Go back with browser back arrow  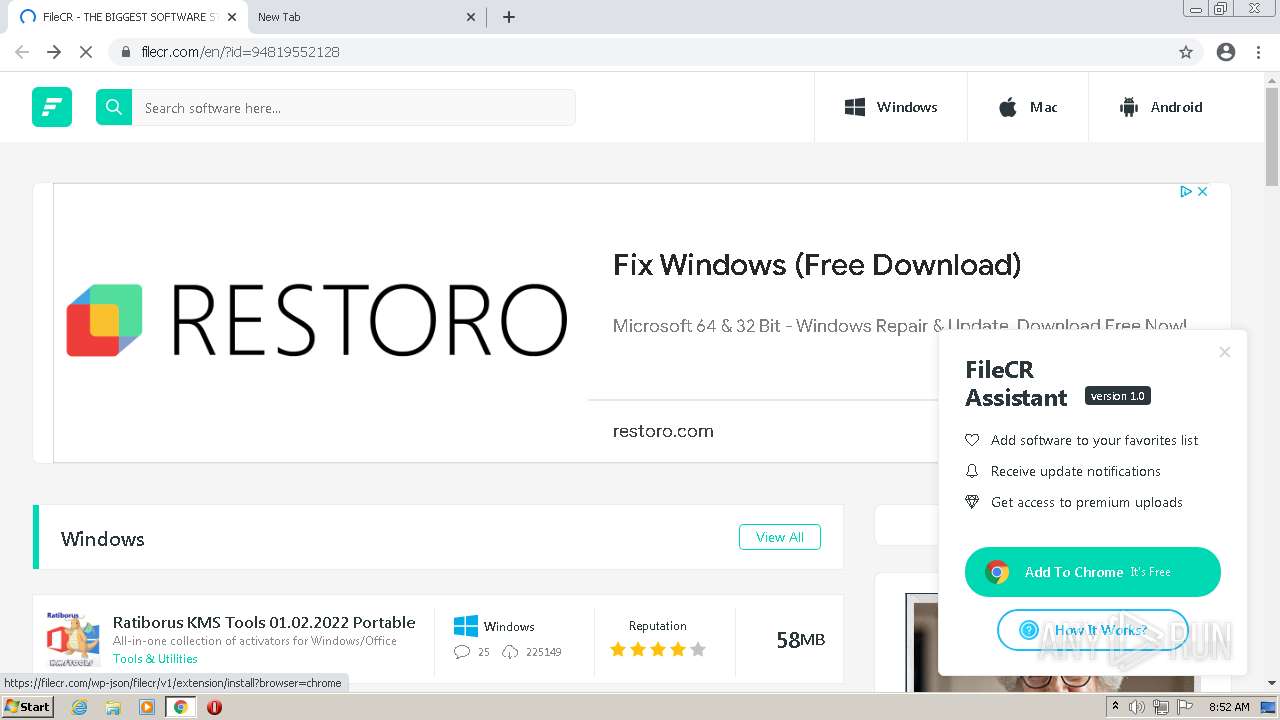(x=22, y=52)
